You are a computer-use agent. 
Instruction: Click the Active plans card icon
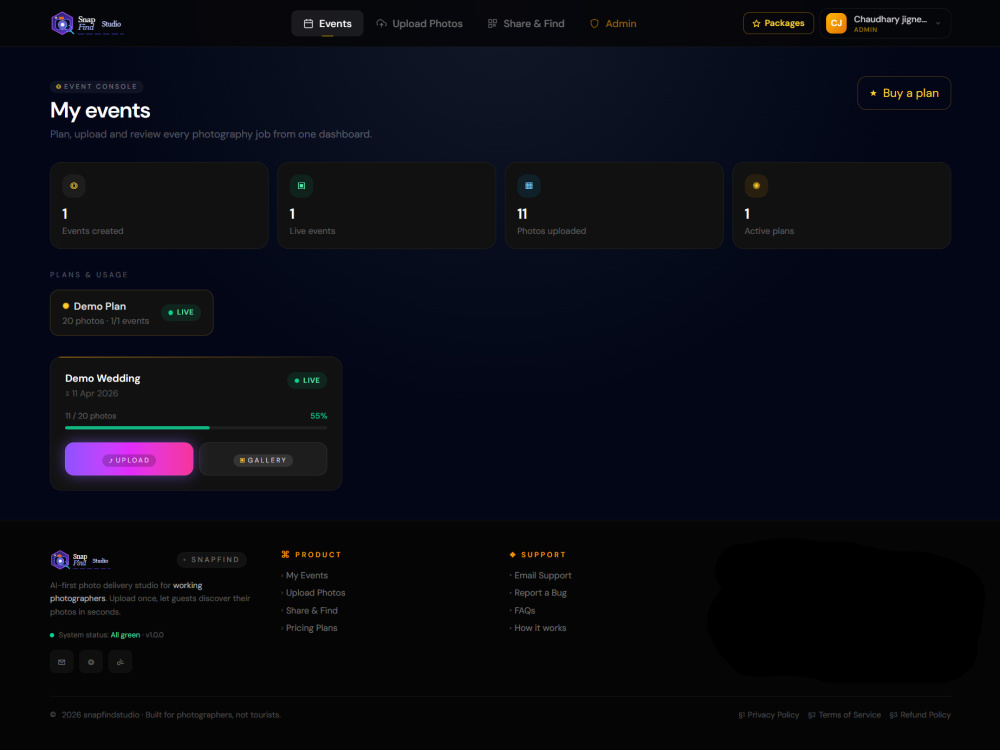(756, 186)
